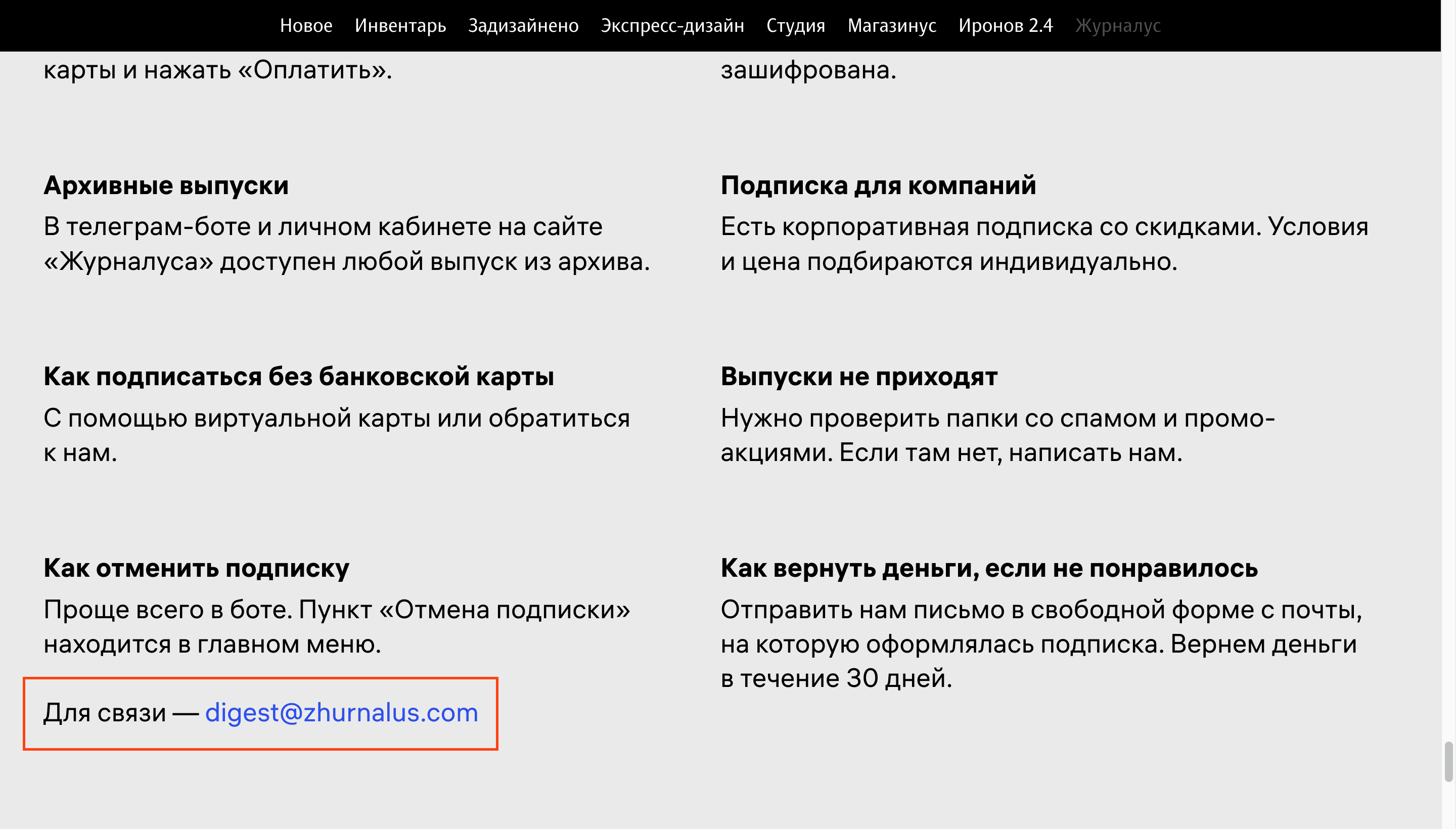
Task: Go to «Магазинус» from the top bar
Action: pos(892,25)
